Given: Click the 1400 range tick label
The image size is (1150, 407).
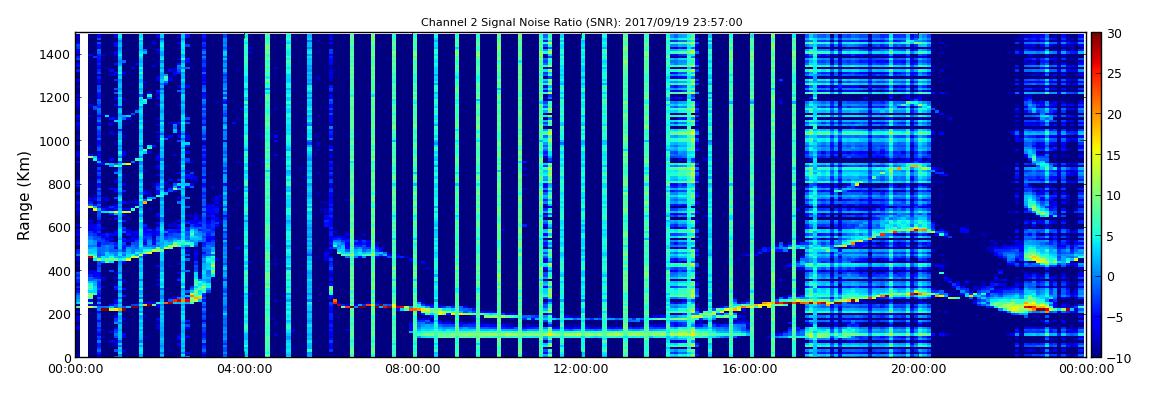Looking at the screenshot, I should point(57,54).
